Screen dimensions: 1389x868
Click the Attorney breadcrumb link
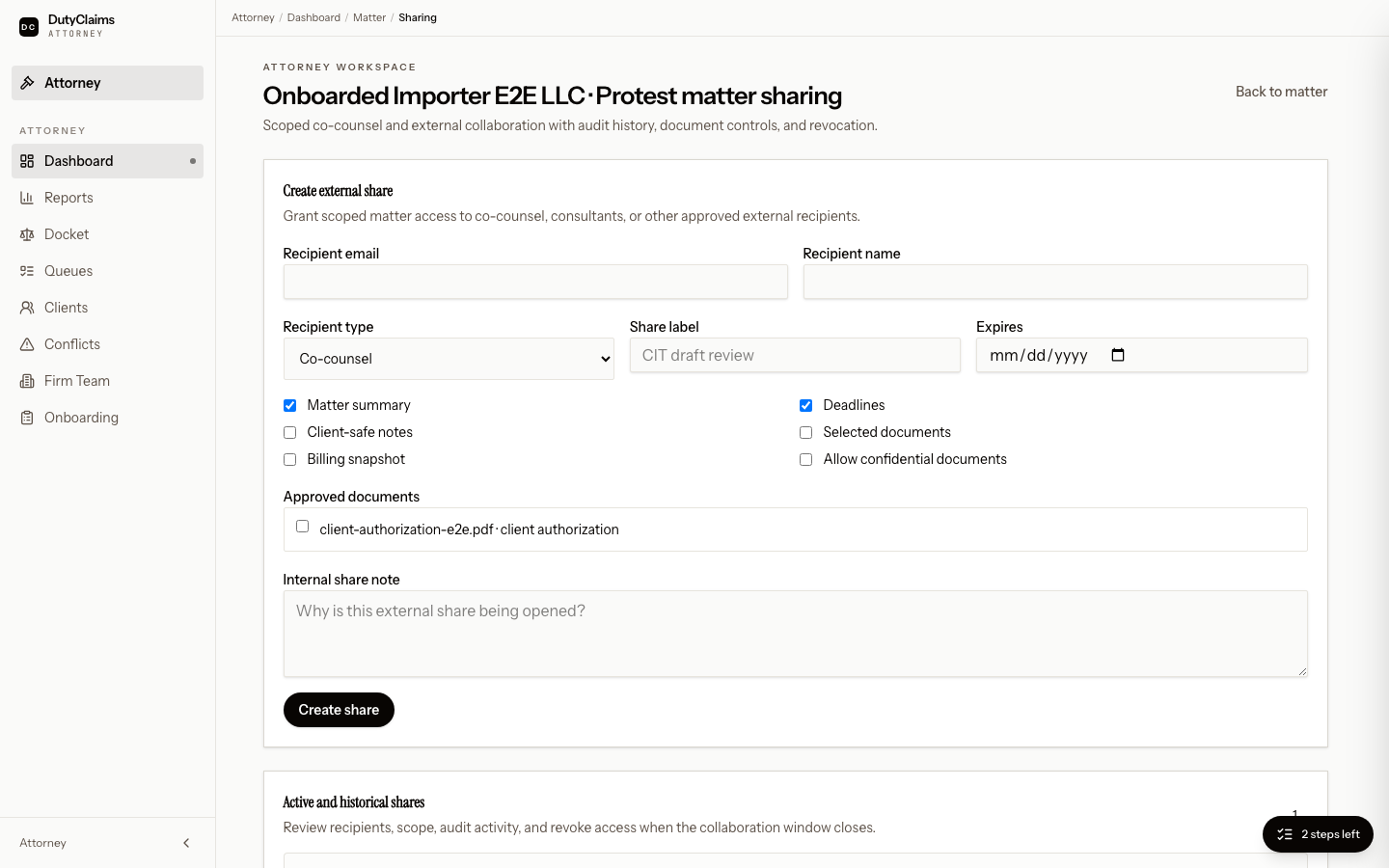point(253,17)
